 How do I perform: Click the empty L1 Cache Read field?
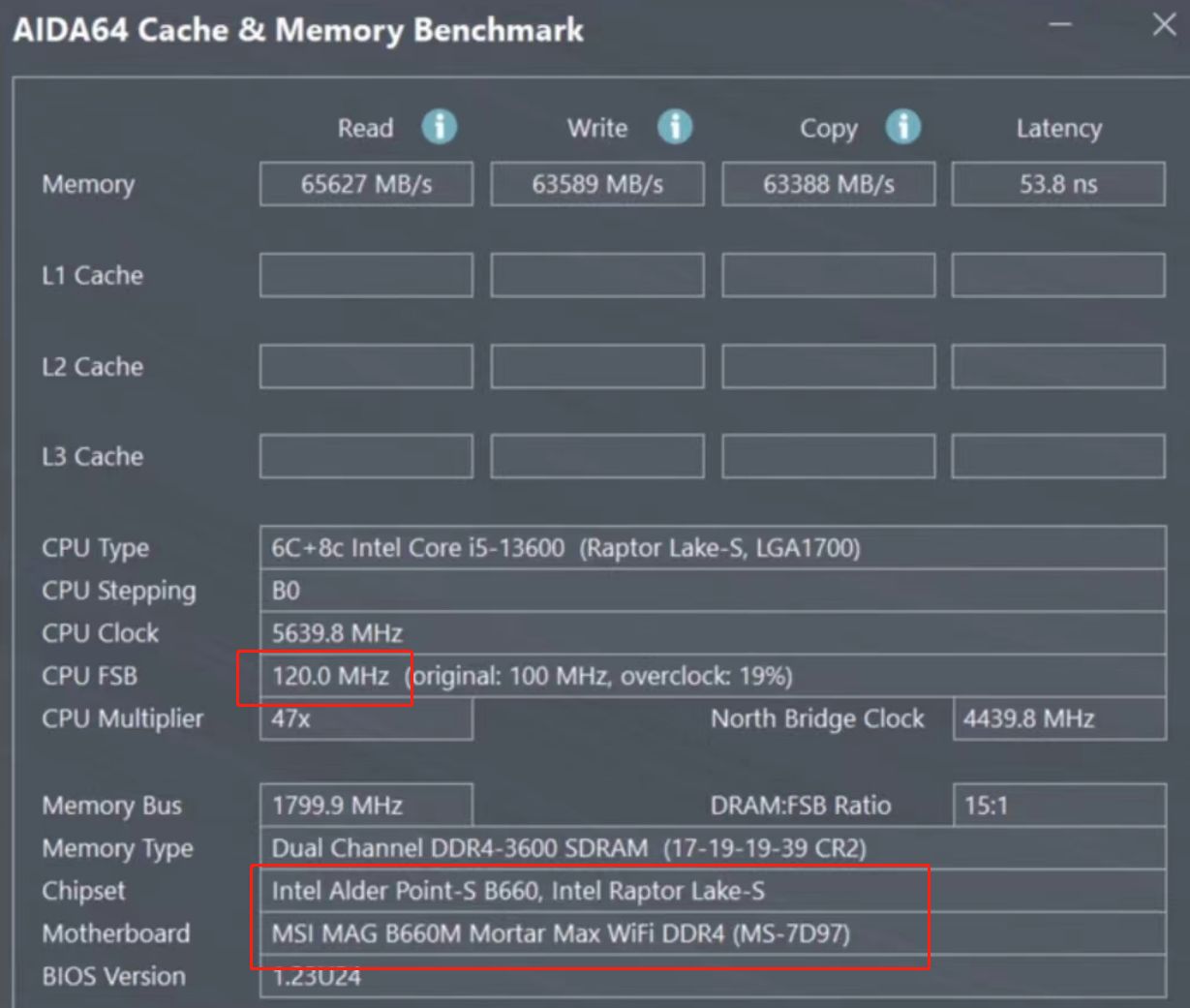click(366, 275)
